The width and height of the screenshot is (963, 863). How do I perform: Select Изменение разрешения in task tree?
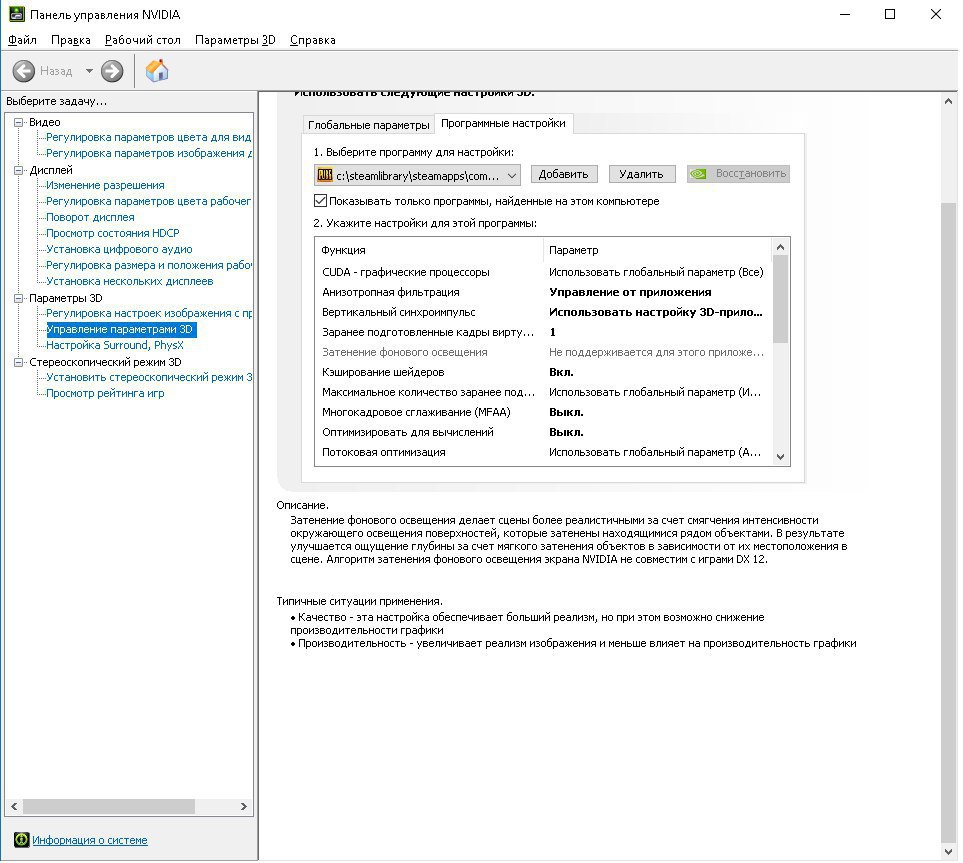[x=105, y=185]
